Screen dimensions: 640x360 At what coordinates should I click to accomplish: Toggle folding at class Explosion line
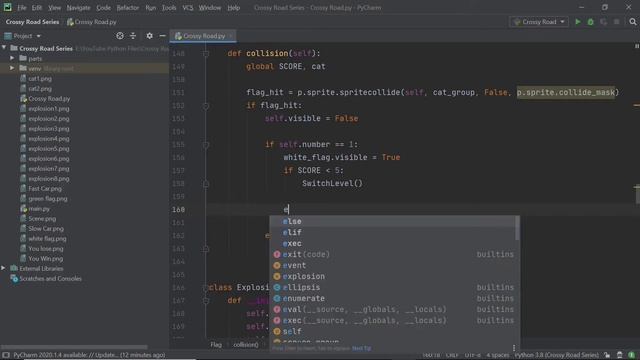tap(206, 288)
